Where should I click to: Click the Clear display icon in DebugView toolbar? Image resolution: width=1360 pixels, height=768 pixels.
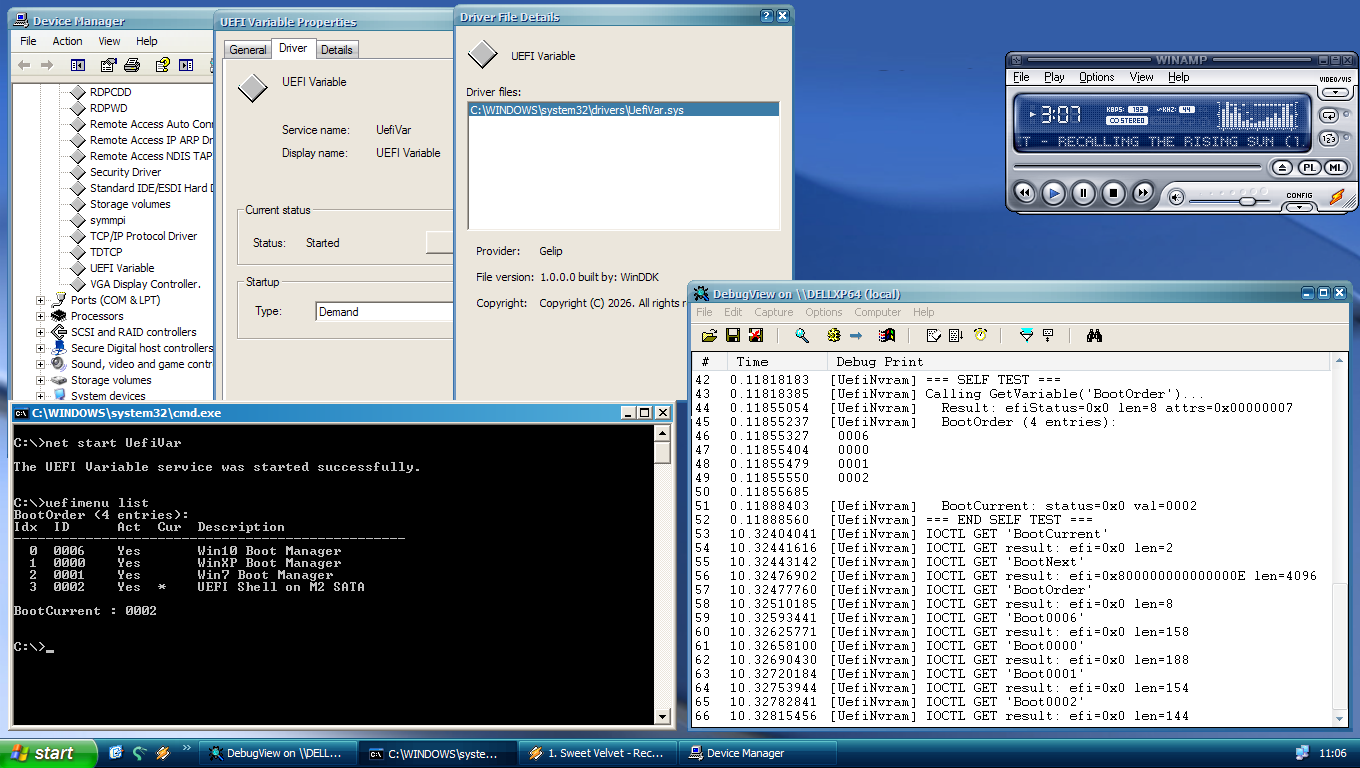933,336
